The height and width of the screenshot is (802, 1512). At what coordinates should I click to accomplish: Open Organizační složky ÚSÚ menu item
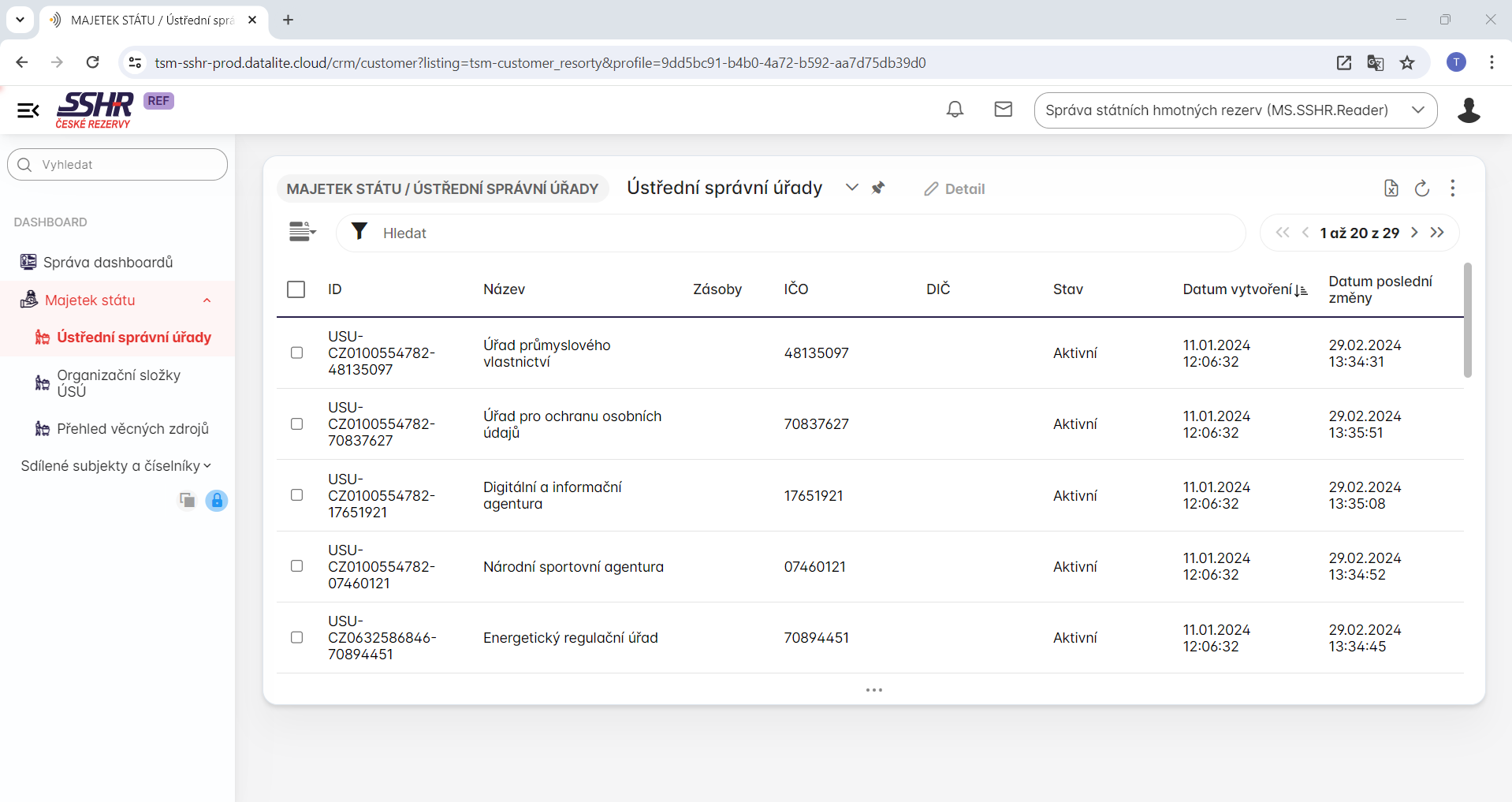(x=118, y=383)
